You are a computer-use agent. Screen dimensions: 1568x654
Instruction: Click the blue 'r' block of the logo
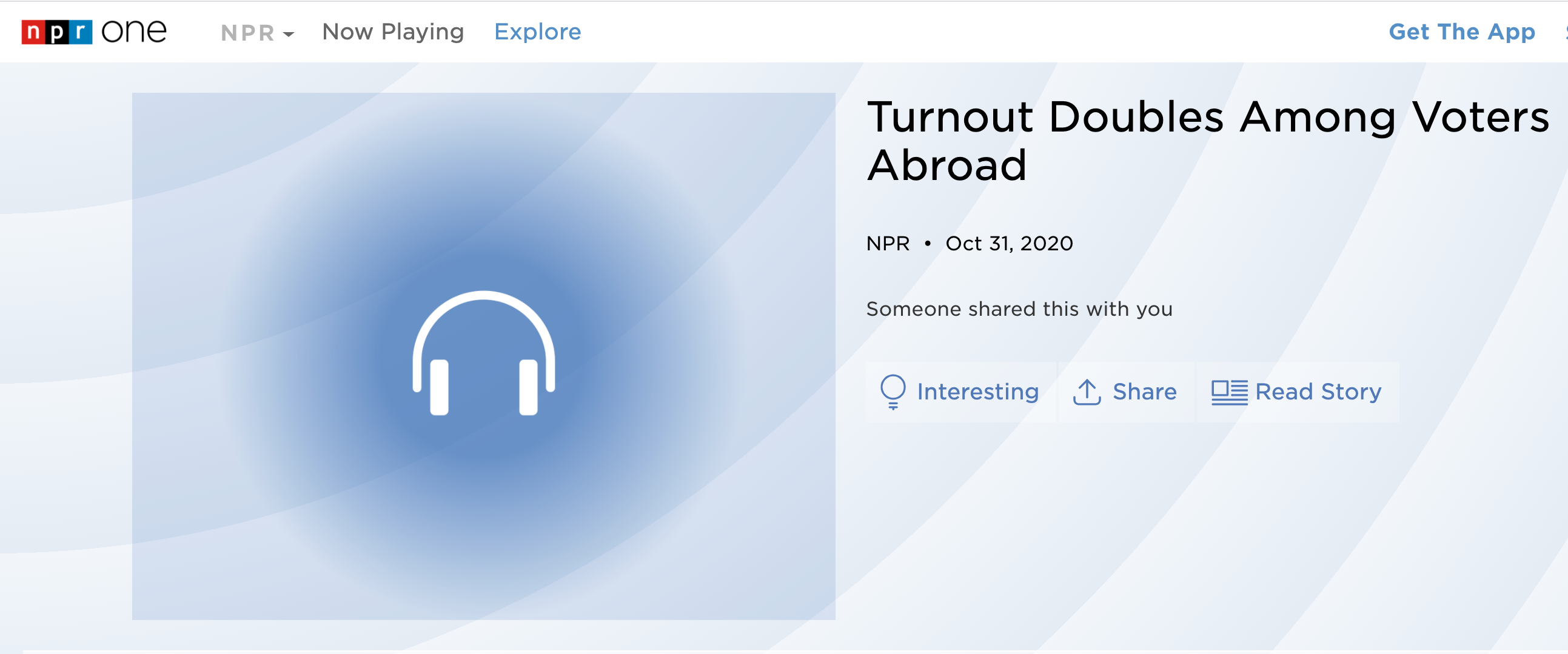(x=81, y=32)
